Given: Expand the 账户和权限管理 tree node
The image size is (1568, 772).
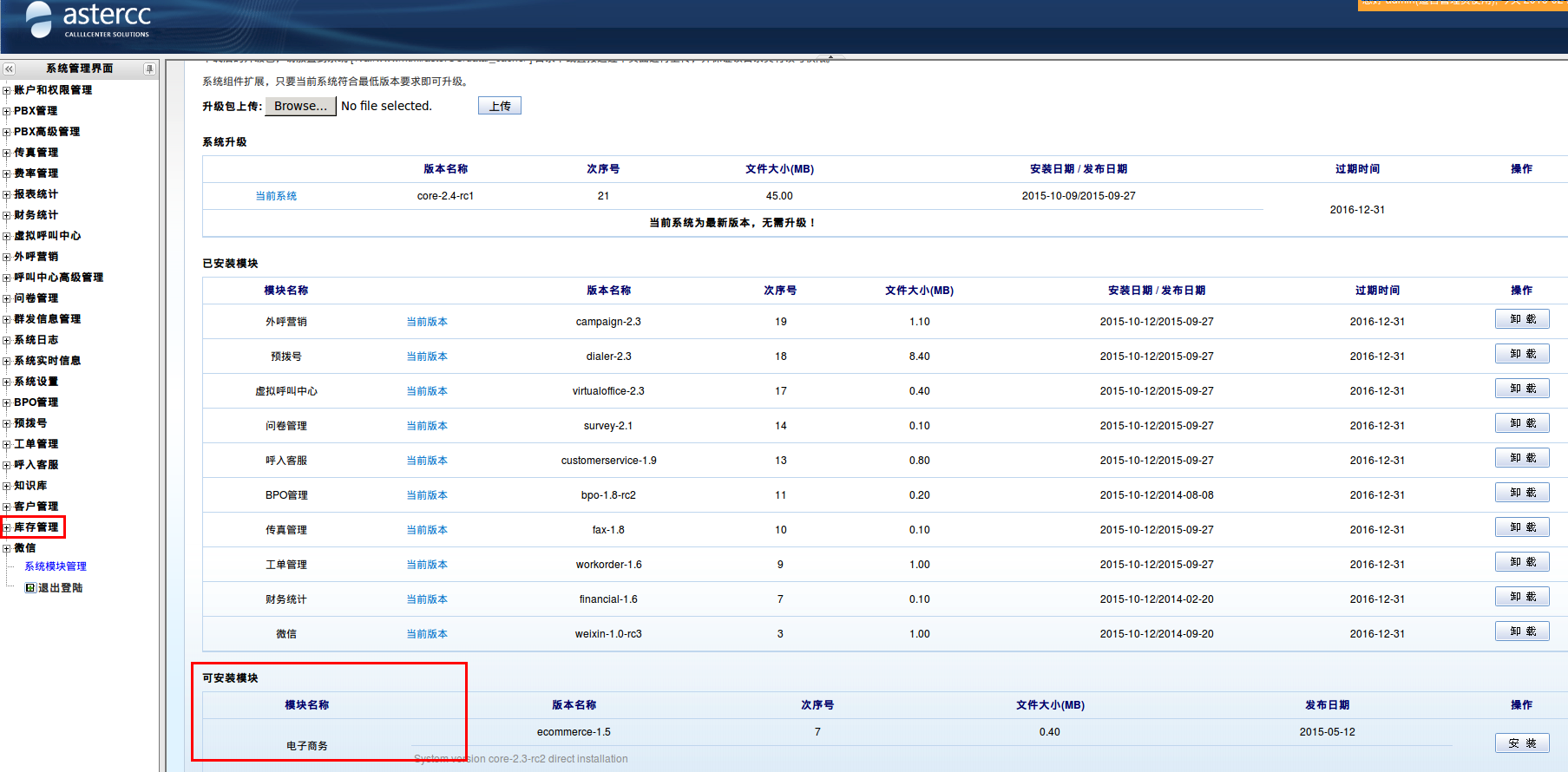Looking at the screenshot, I should point(7,90).
